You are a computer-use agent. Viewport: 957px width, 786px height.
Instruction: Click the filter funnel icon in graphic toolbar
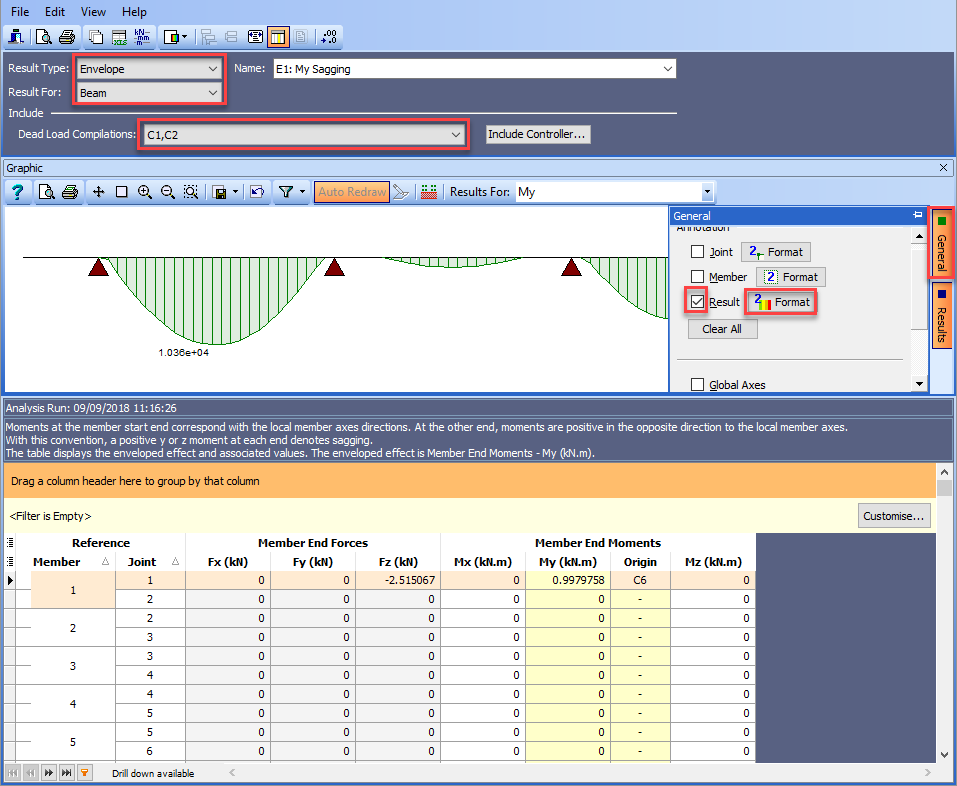point(286,192)
